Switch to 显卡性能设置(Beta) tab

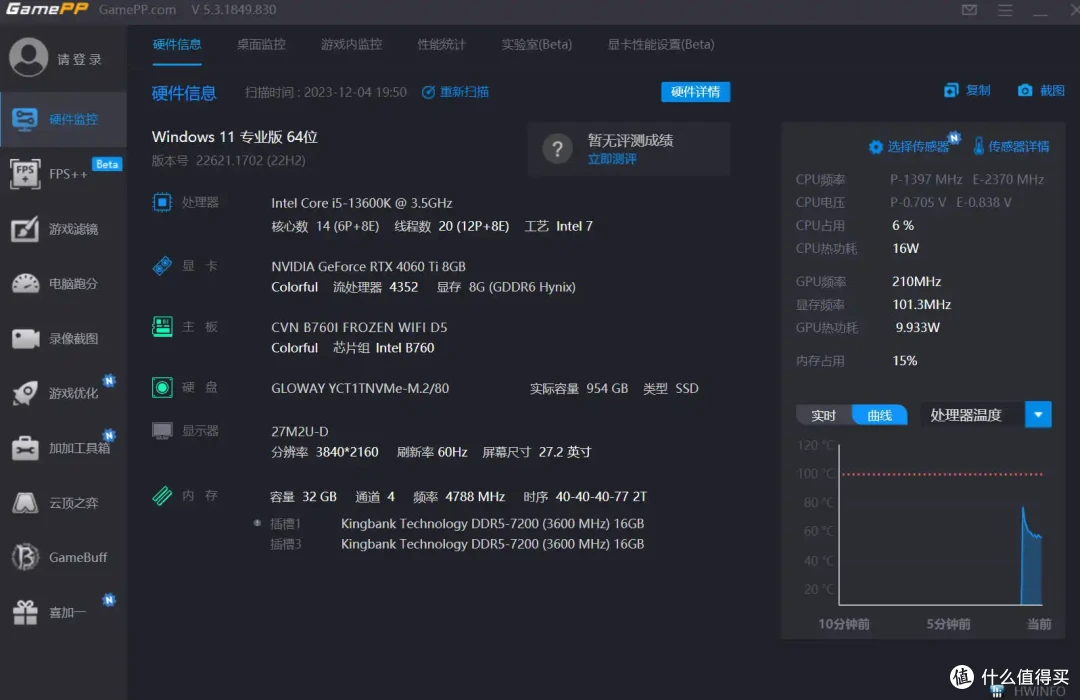(661, 44)
